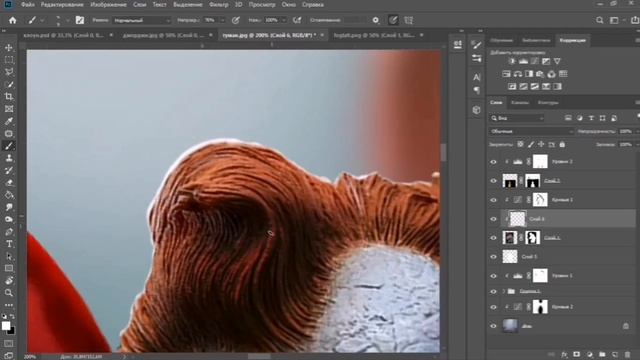
Task: Add a Levels adjustment from Corrections panel
Action: (523, 61)
